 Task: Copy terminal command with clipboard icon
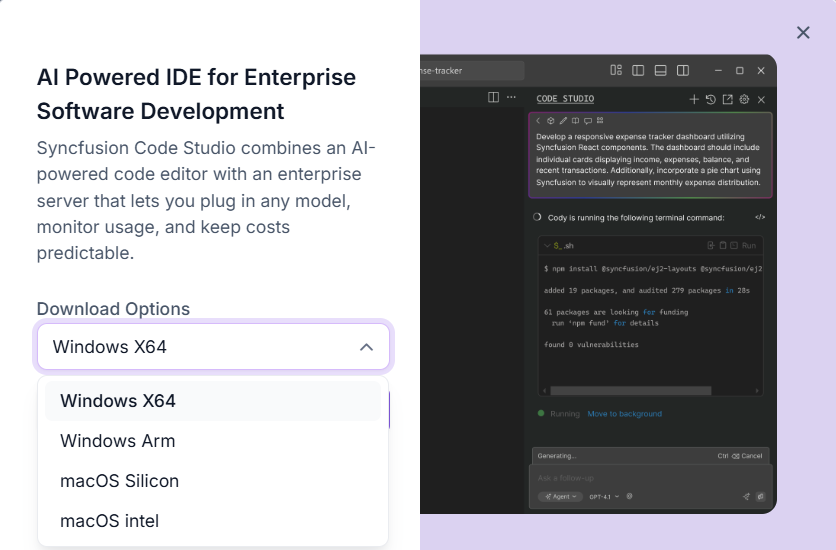pos(722,245)
